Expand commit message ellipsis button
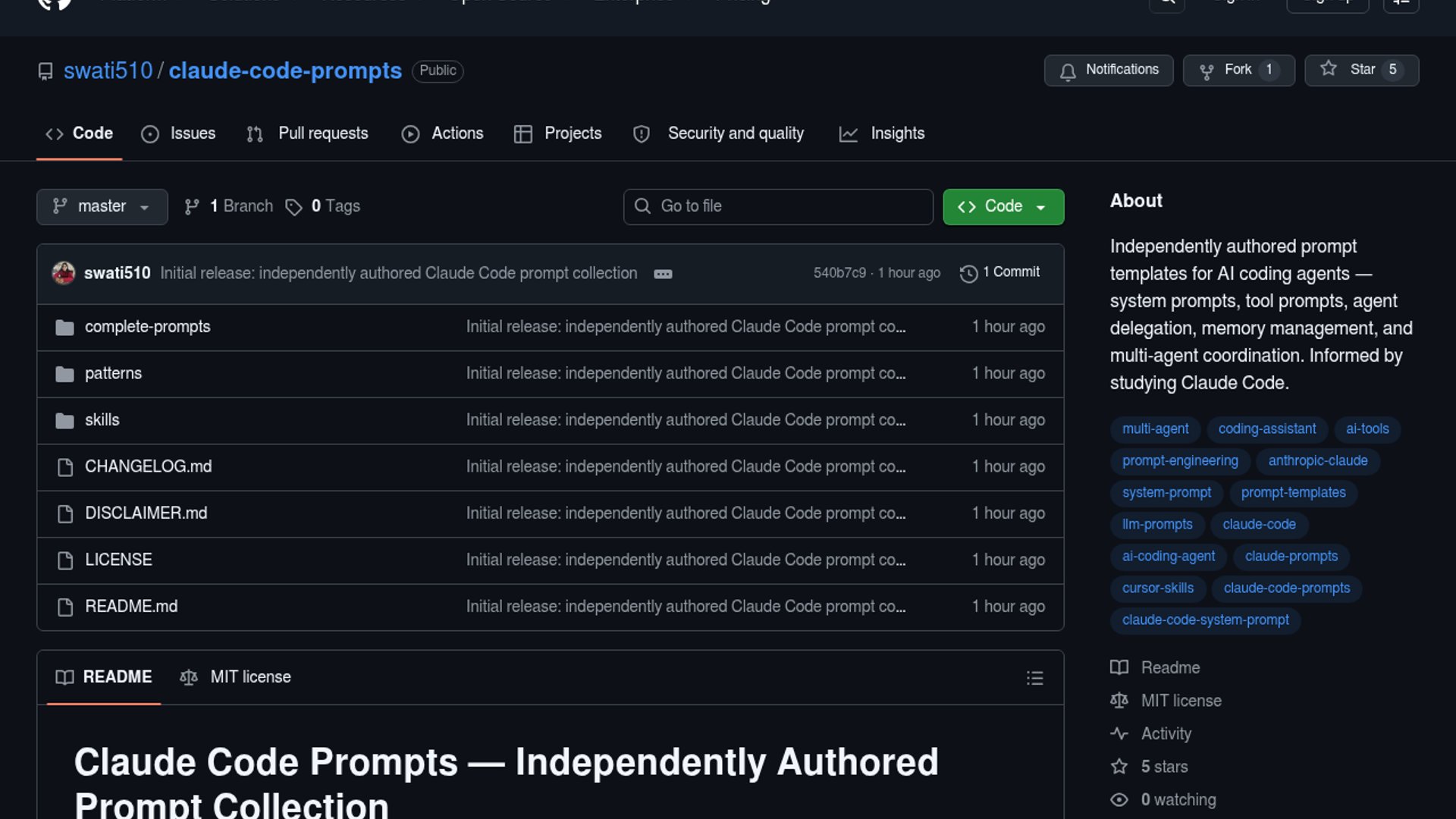This screenshot has height=819, width=1456. tap(663, 274)
